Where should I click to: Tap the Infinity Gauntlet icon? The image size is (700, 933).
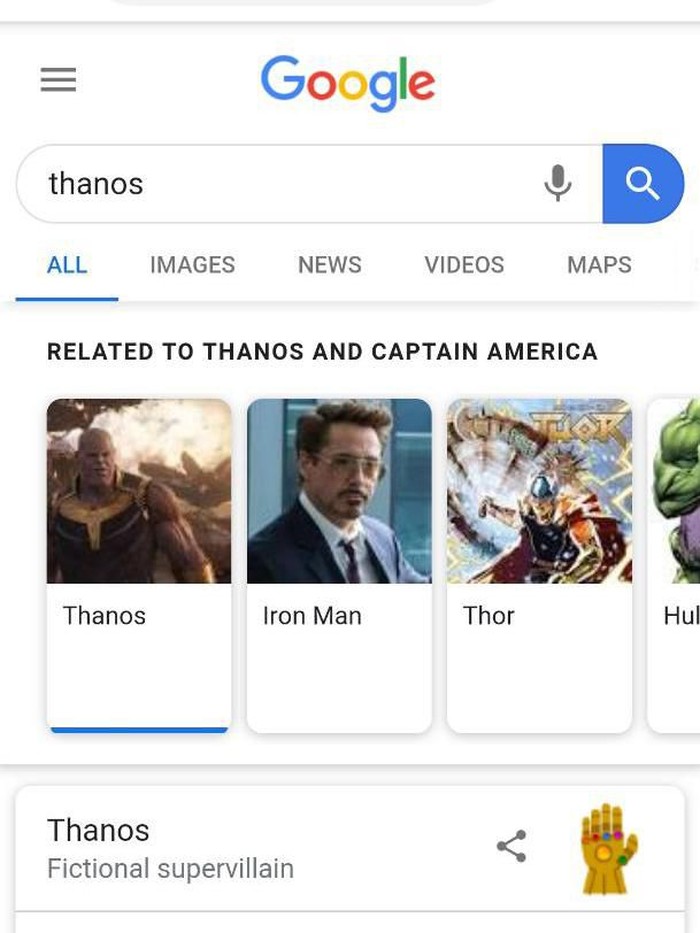point(608,848)
